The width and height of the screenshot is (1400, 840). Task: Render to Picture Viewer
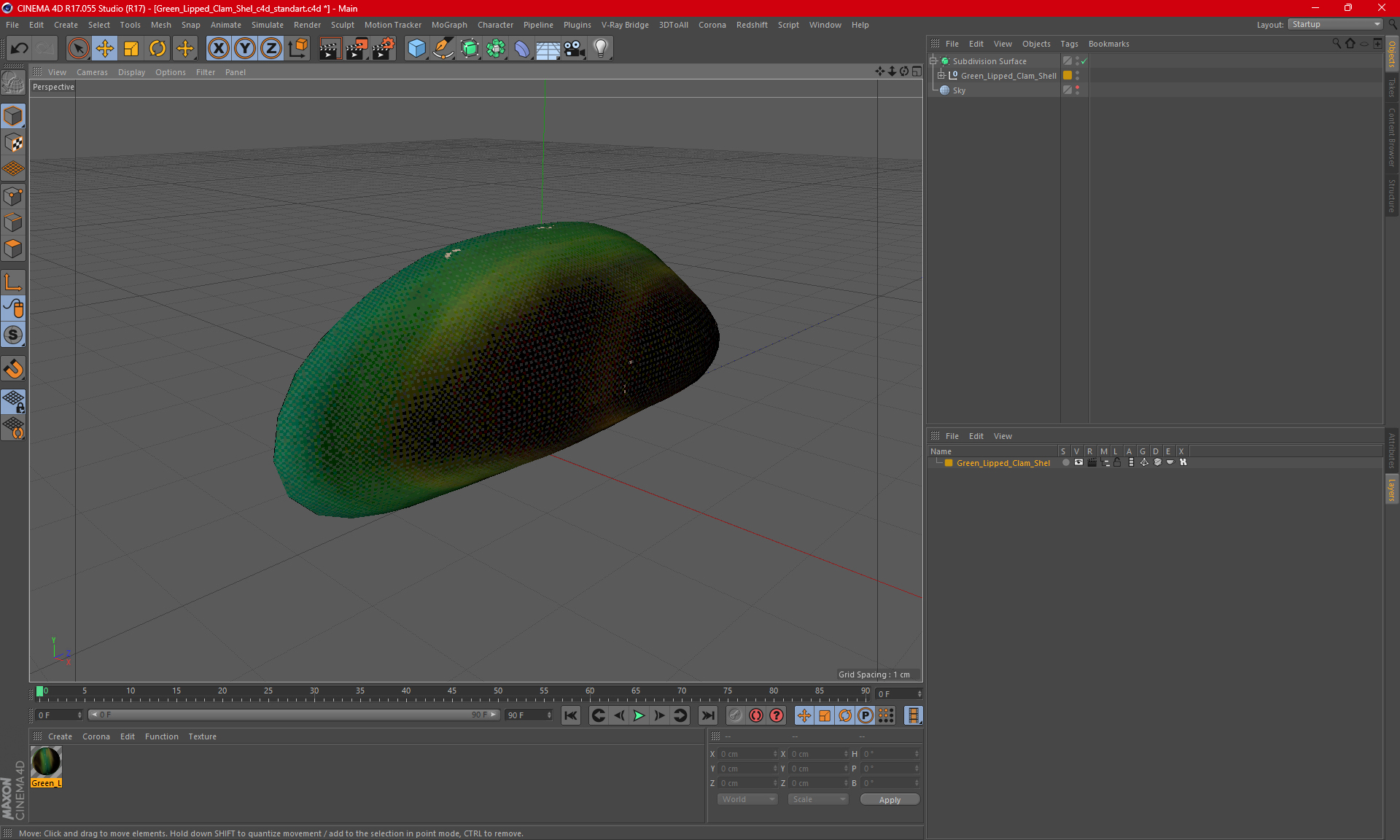coord(357,48)
